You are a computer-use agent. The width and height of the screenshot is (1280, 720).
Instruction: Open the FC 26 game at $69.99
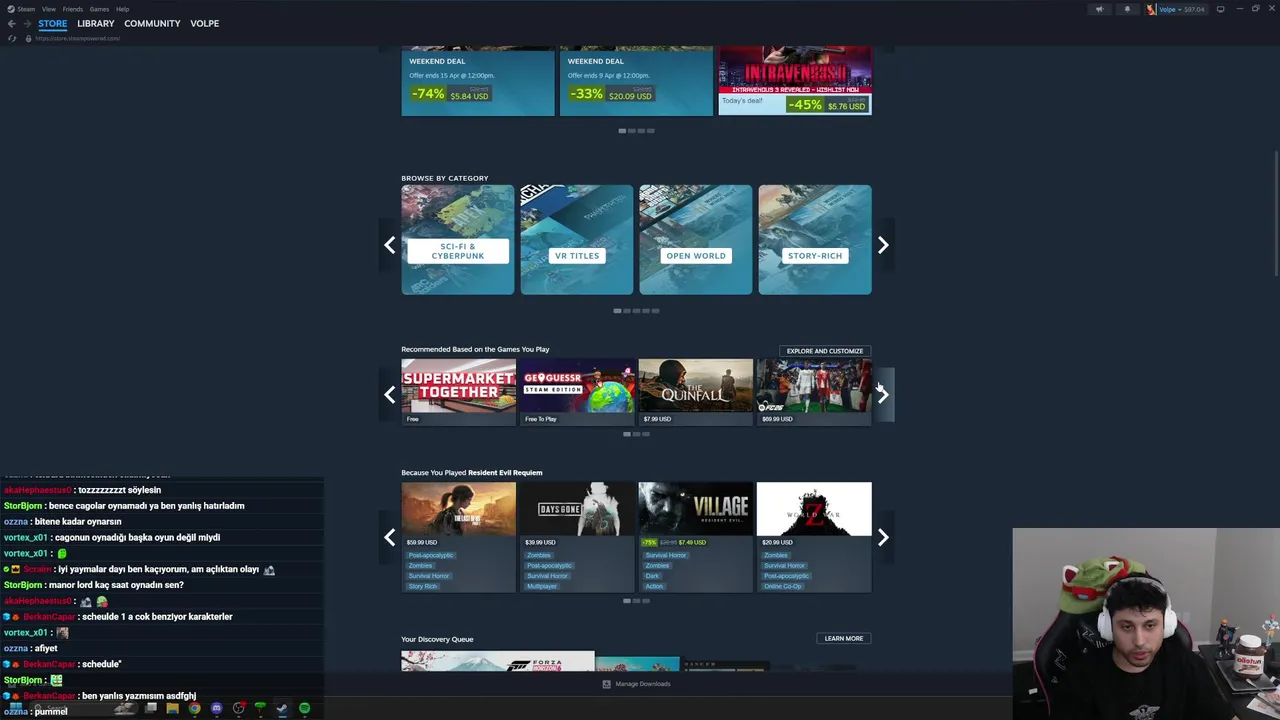[x=814, y=392]
